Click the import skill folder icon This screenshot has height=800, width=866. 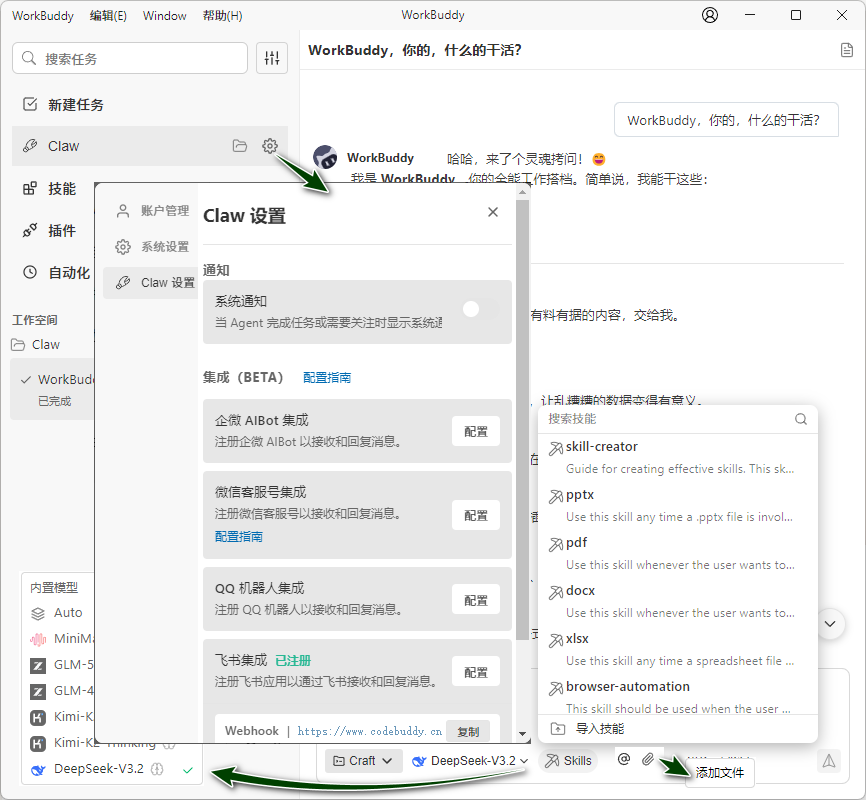[x=558, y=729]
